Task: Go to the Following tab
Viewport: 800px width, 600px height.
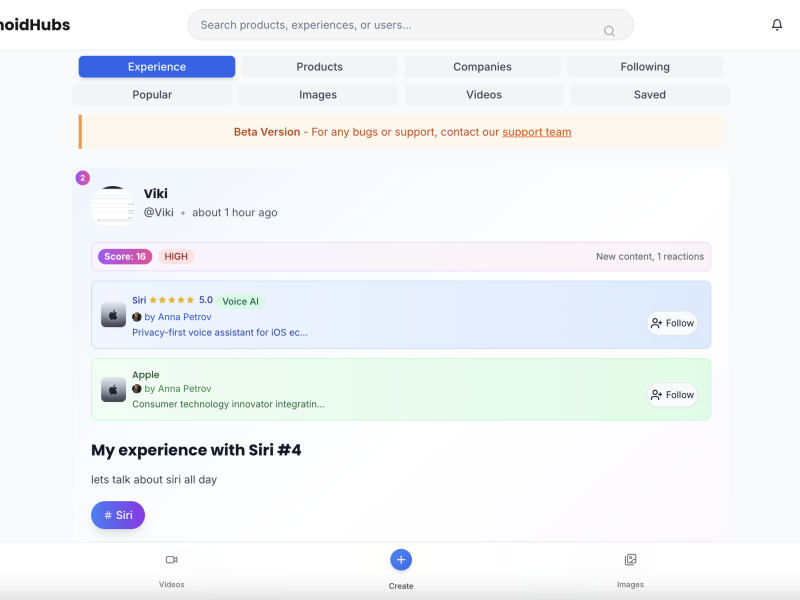Action: coord(645,67)
